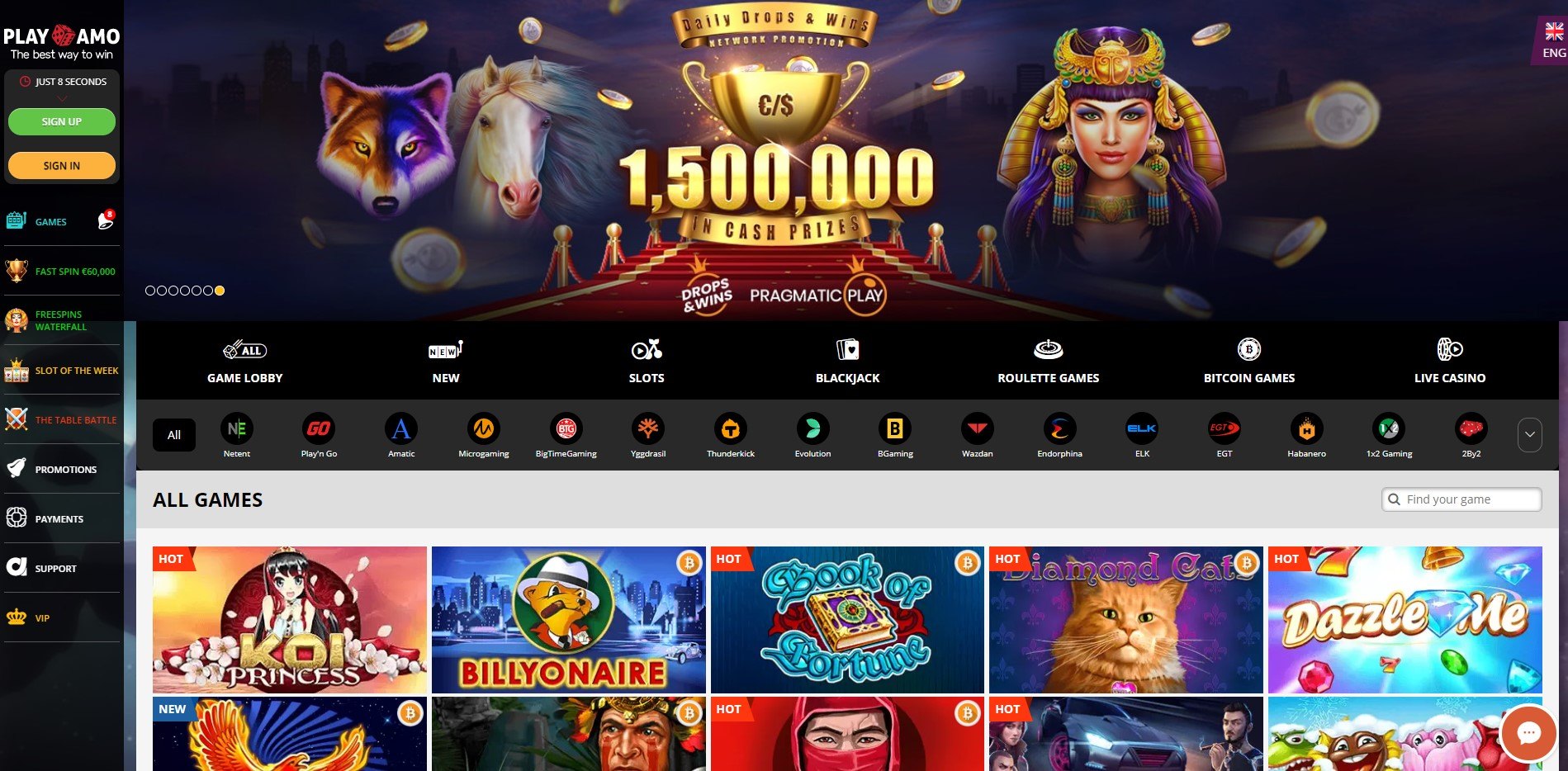Select the fourth banner carousel dot
1568x771 pixels.
185,291
